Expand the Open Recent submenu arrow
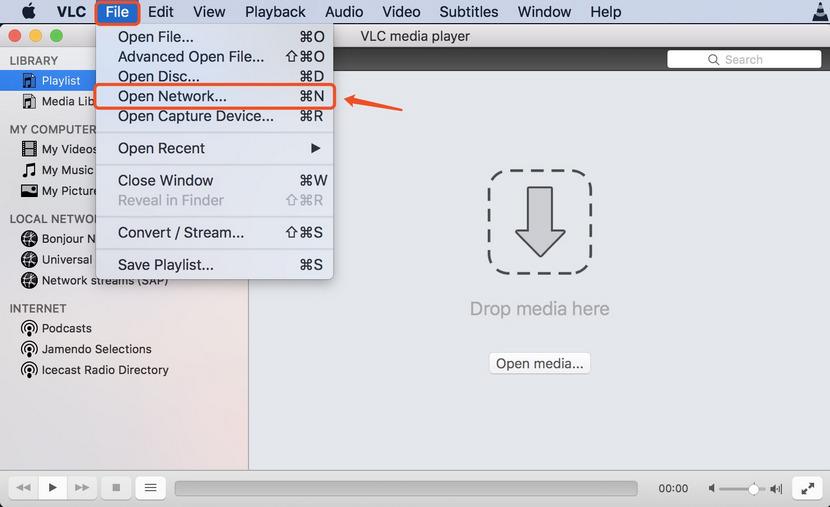This screenshot has width=830, height=507. click(315, 148)
